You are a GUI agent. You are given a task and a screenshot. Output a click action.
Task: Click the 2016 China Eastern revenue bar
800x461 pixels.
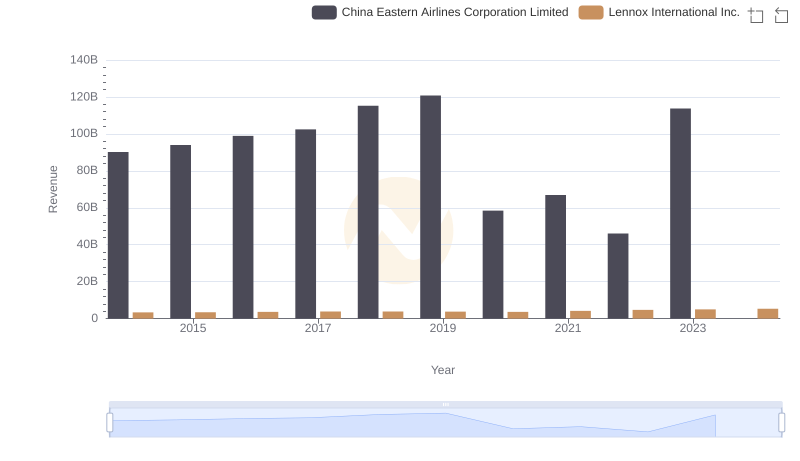[x=243, y=227]
